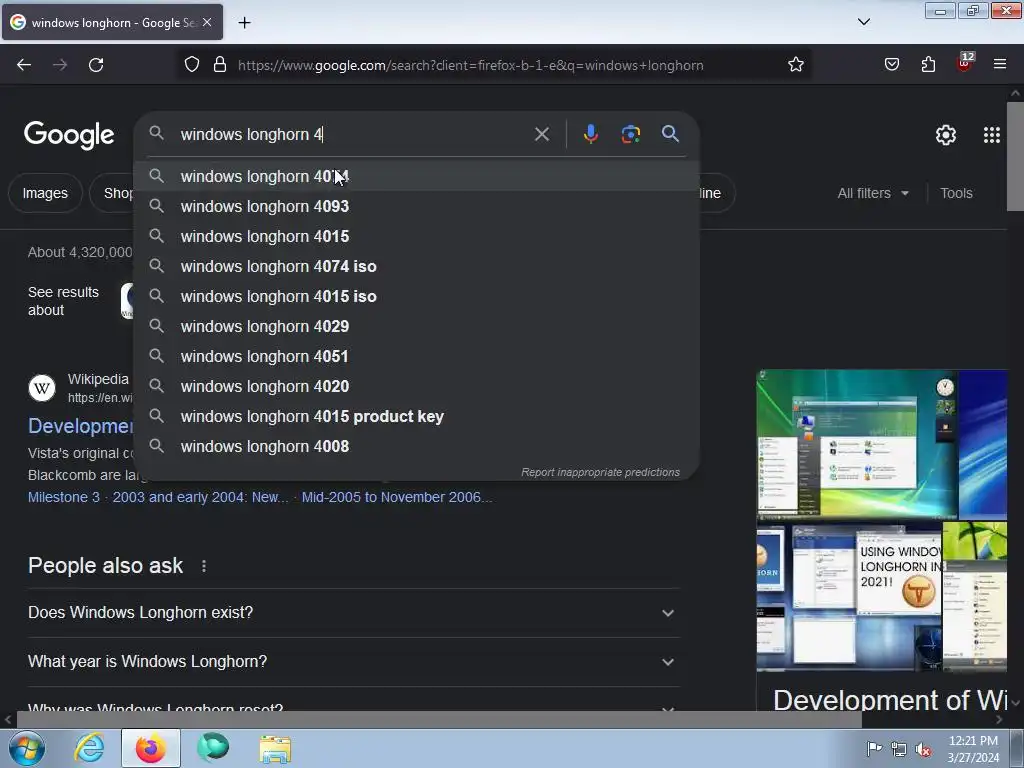Search by image with the camera icon
1024x768 pixels.
click(630, 134)
